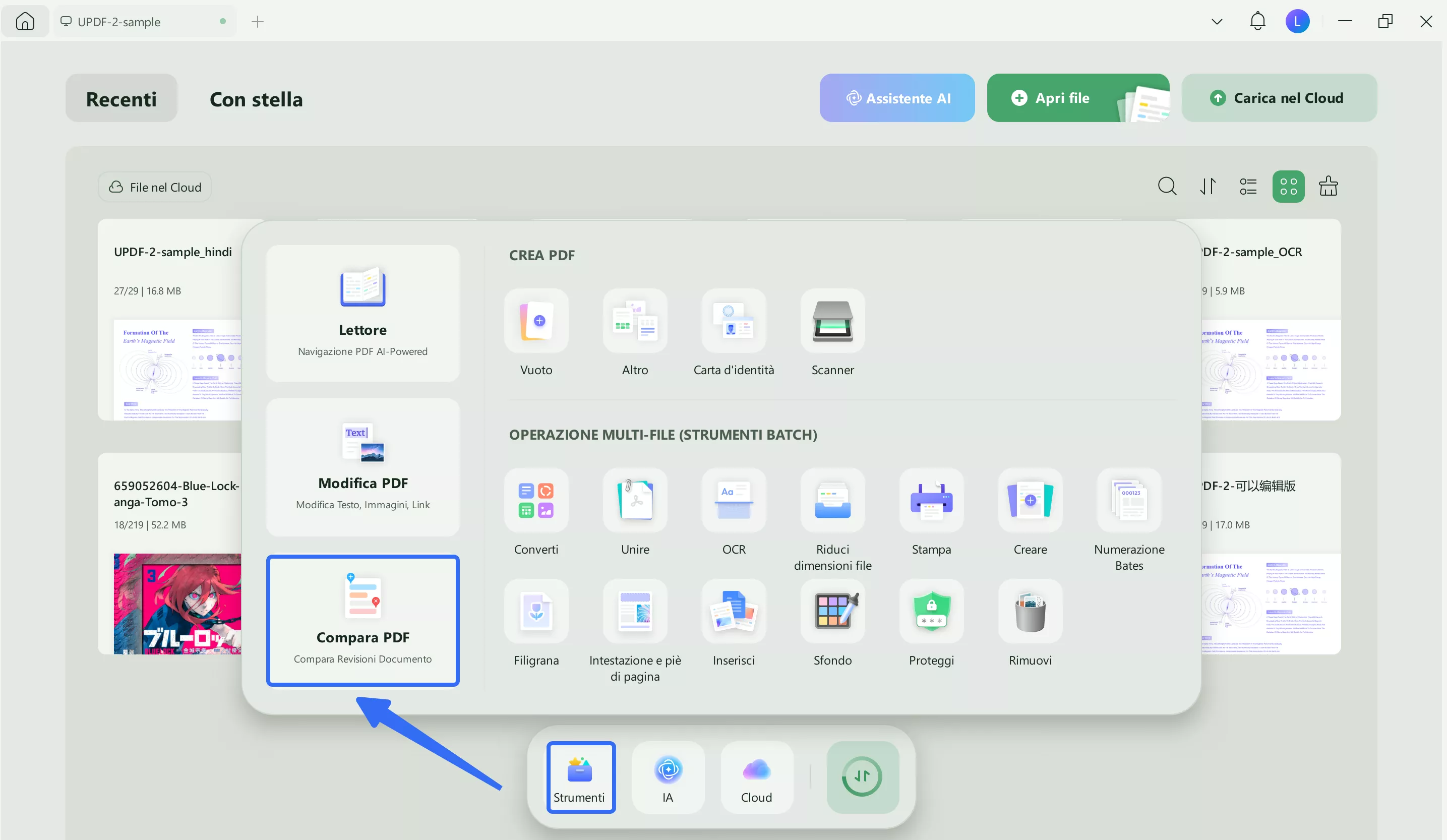This screenshot has width=1447, height=840.
Task: Open the Scanner create PDF tool
Action: coord(832,321)
